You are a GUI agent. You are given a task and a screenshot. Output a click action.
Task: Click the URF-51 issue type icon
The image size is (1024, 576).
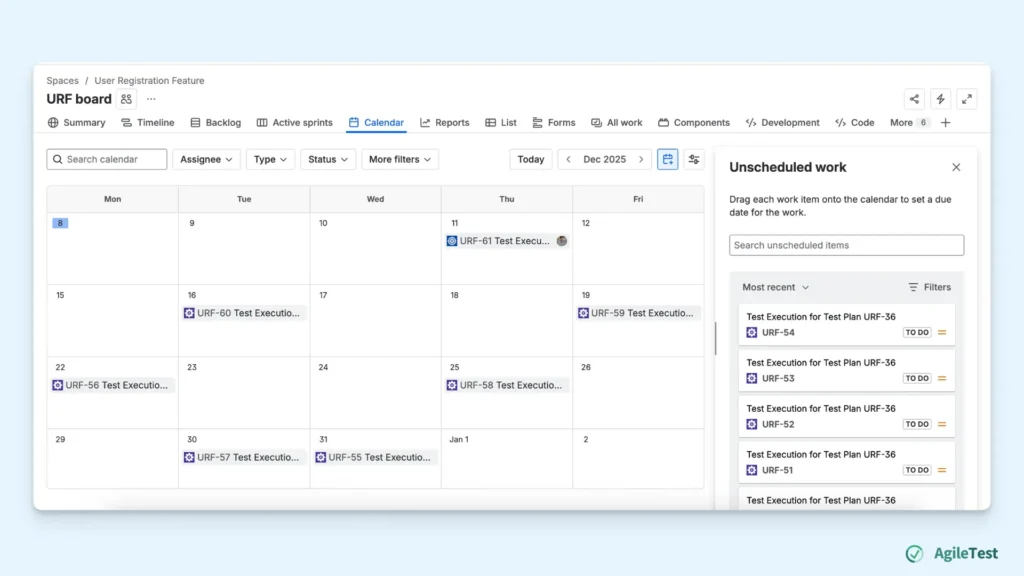point(752,470)
